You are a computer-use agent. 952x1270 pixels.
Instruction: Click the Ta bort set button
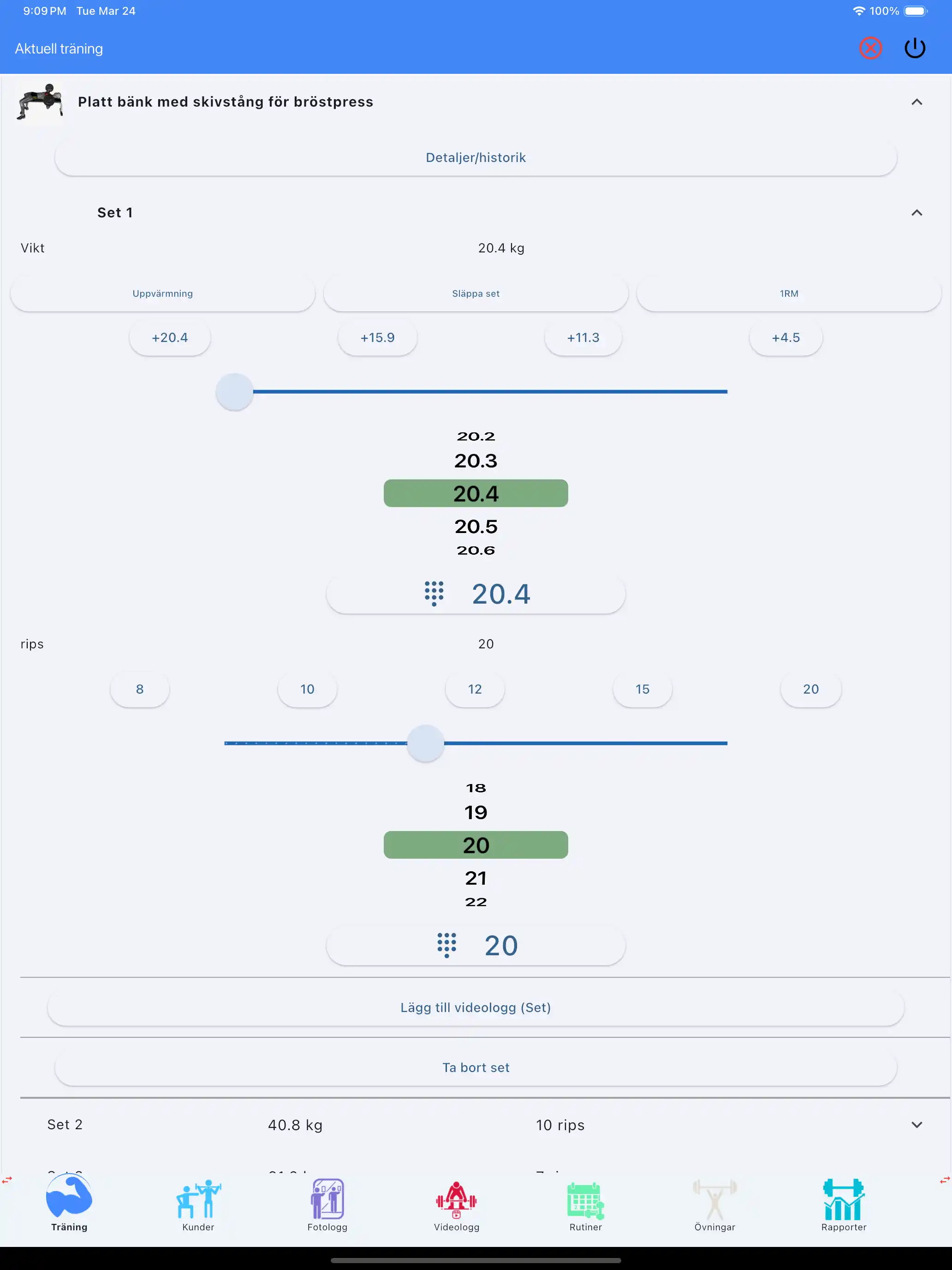click(x=476, y=1067)
